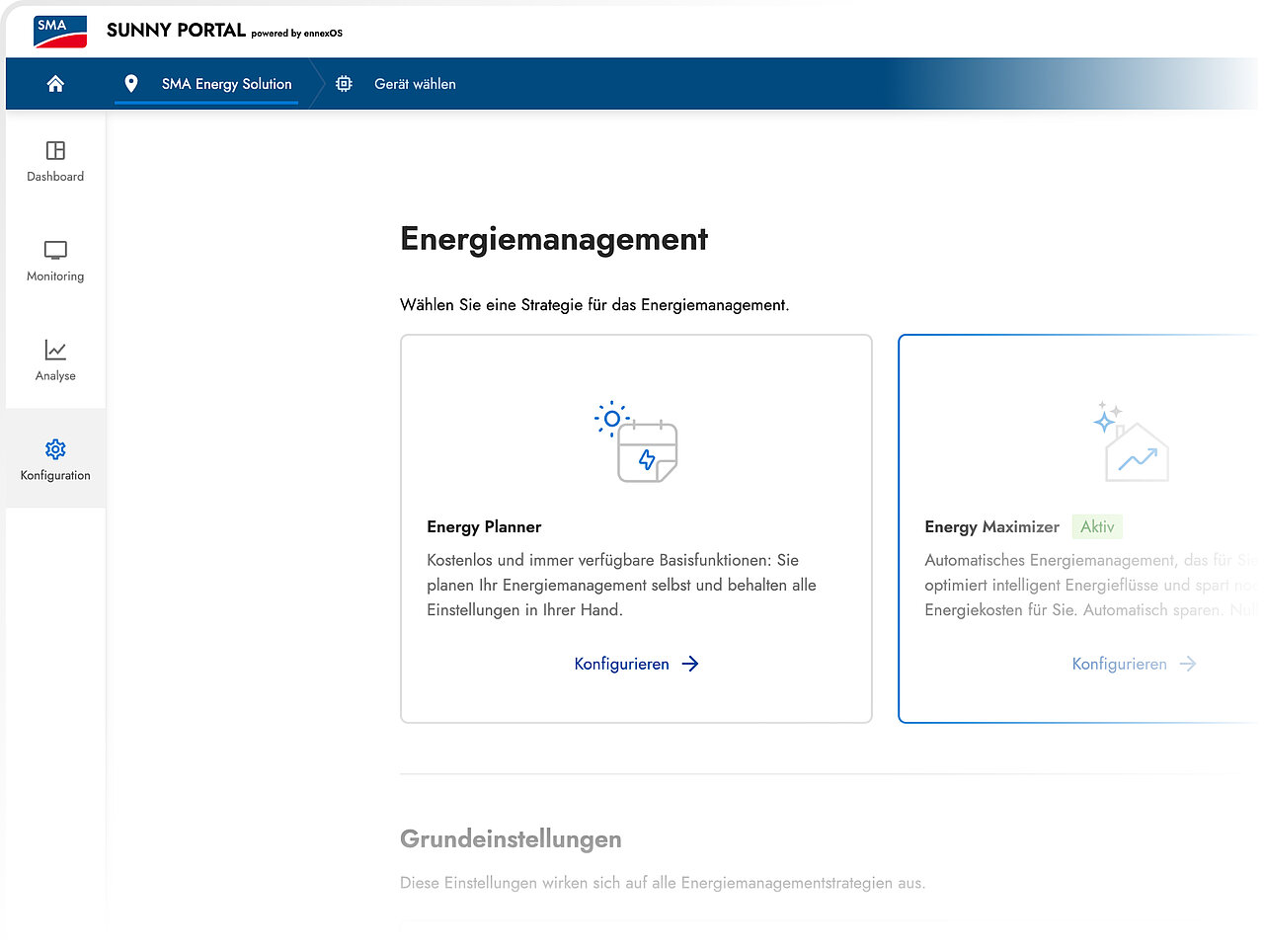Image resolution: width=1264 pixels, height=952 pixels.
Task: Click the Grundeinstellungen heading
Action: [x=511, y=839]
